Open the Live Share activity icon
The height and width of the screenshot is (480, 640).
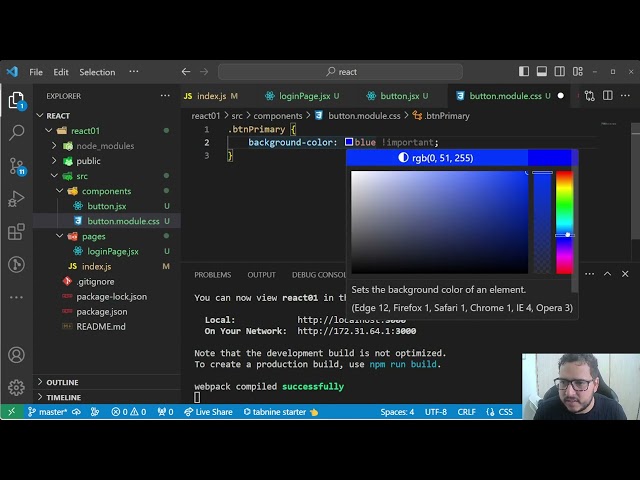pos(16,264)
